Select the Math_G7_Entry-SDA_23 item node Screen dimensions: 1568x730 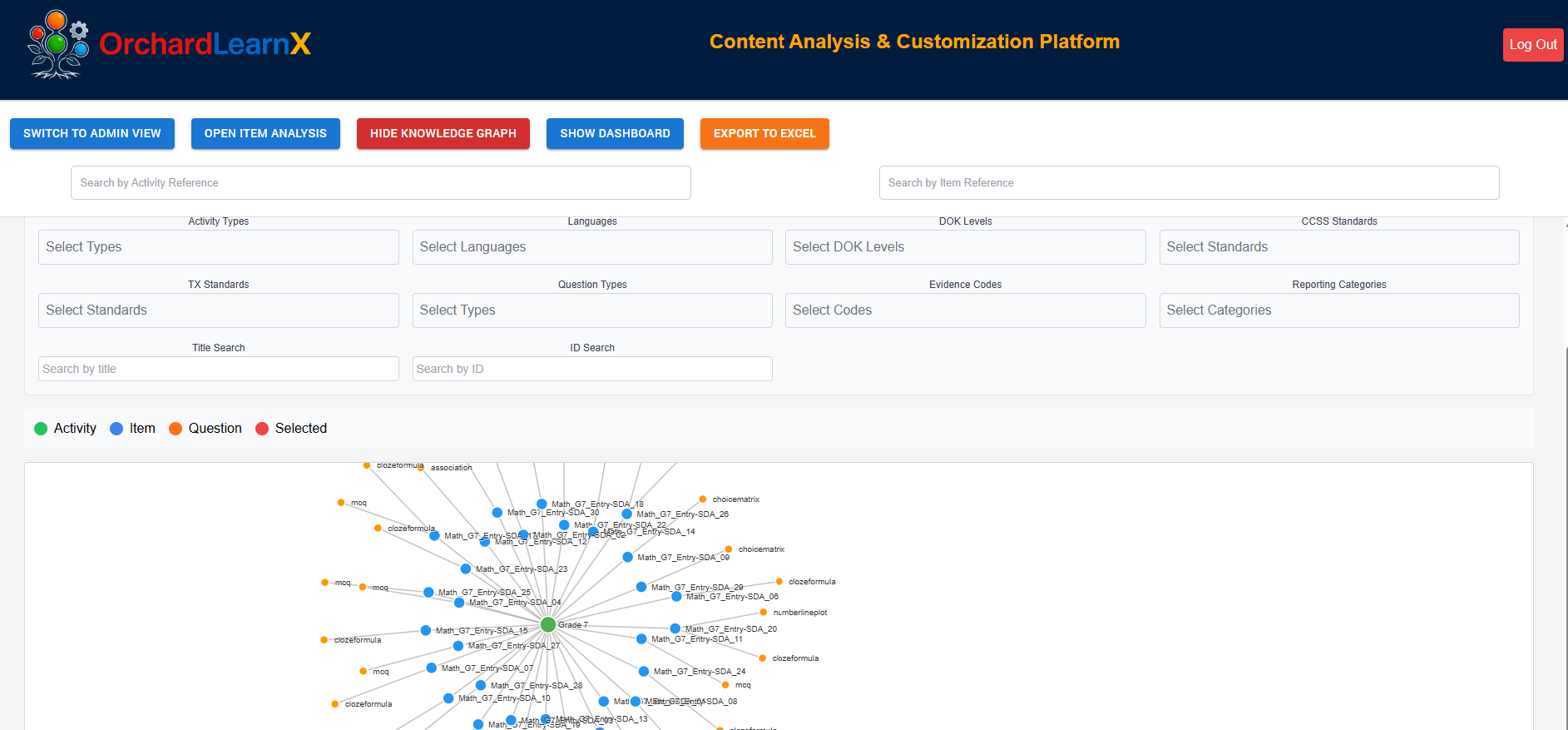466,569
